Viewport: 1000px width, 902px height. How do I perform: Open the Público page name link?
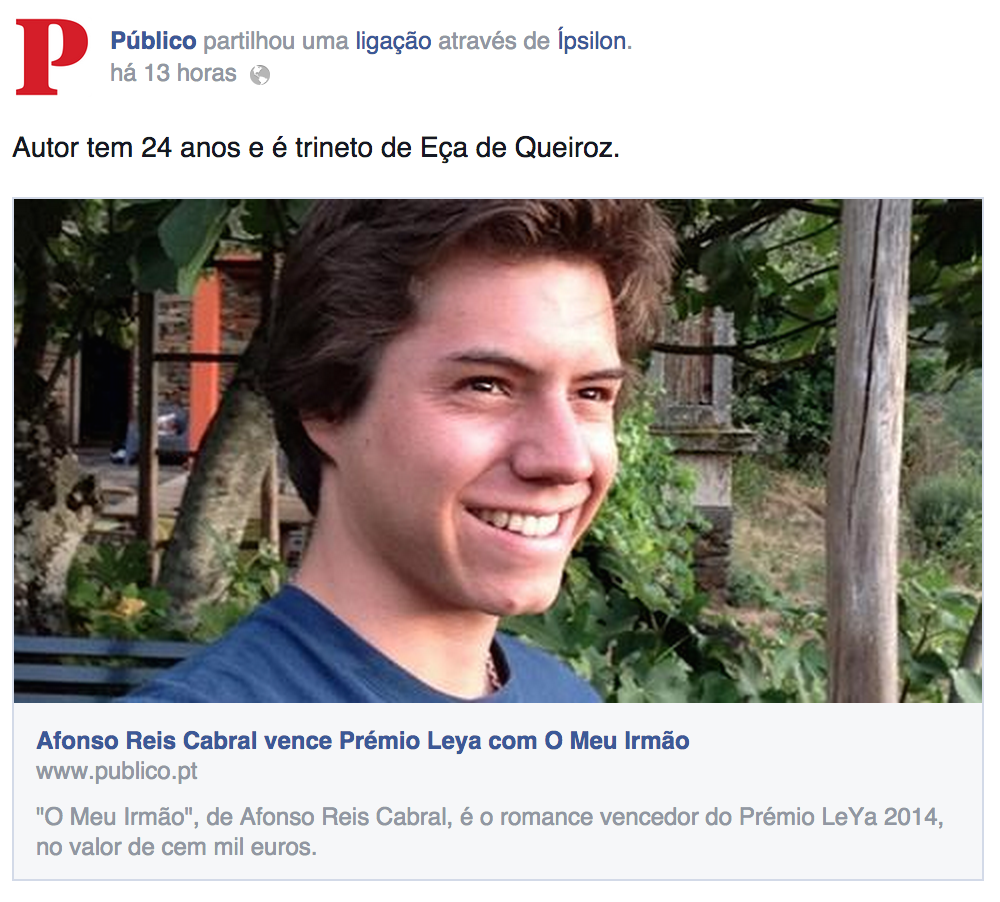pyautogui.click(x=153, y=41)
